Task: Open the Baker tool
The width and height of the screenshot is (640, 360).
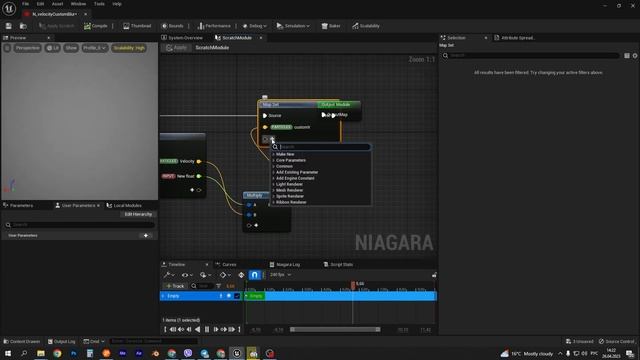Action: pos(331,26)
